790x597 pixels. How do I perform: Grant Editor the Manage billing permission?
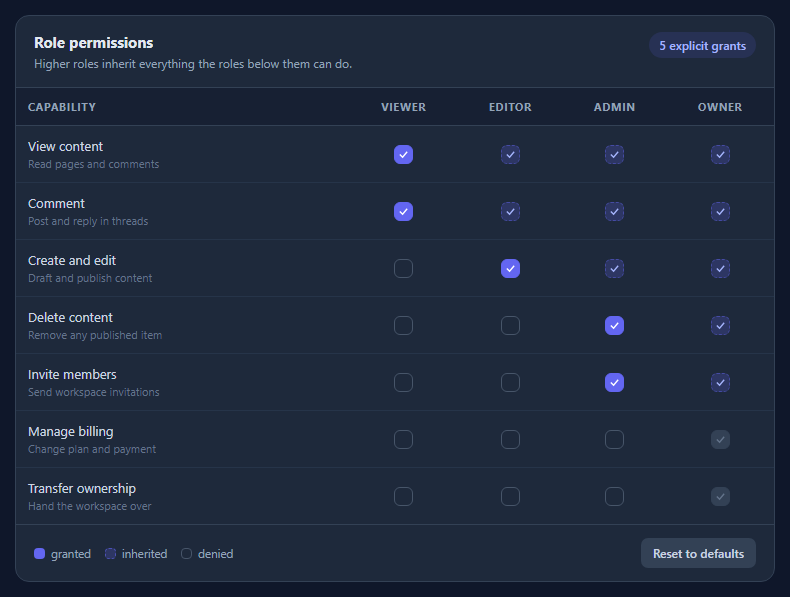[x=510, y=439]
